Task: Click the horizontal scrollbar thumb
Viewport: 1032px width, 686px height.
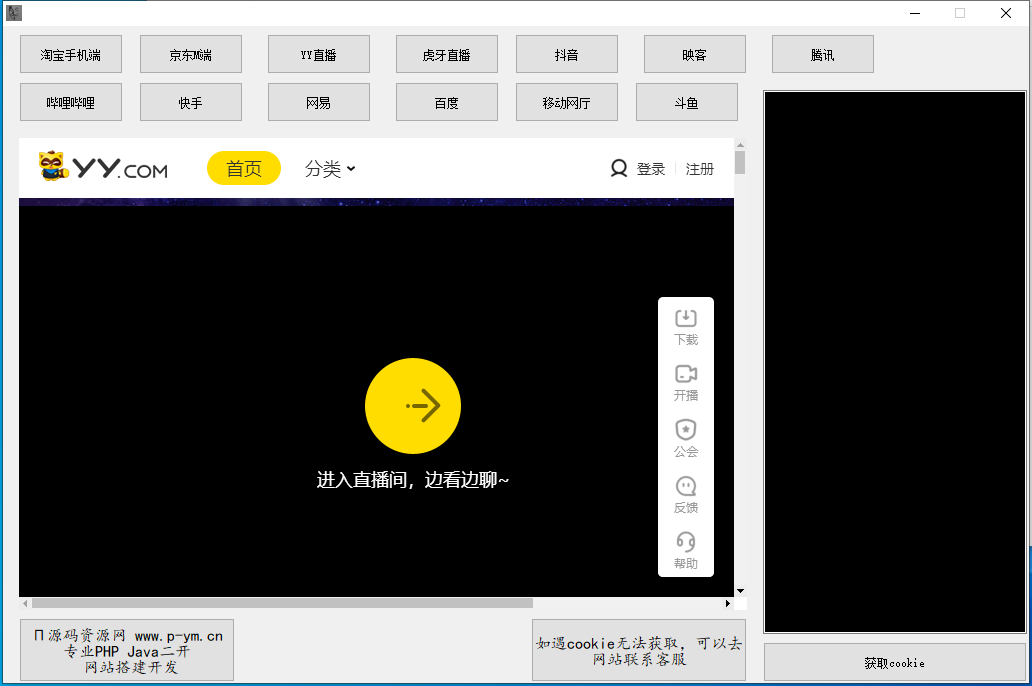Action: 282,603
